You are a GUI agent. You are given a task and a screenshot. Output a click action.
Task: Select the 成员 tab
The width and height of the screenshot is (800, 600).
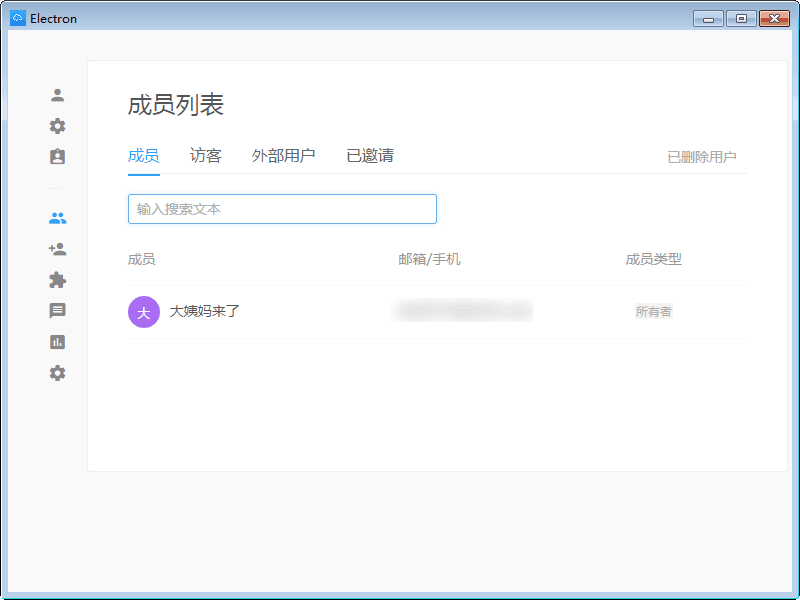pyautogui.click(x=143, y=155)
